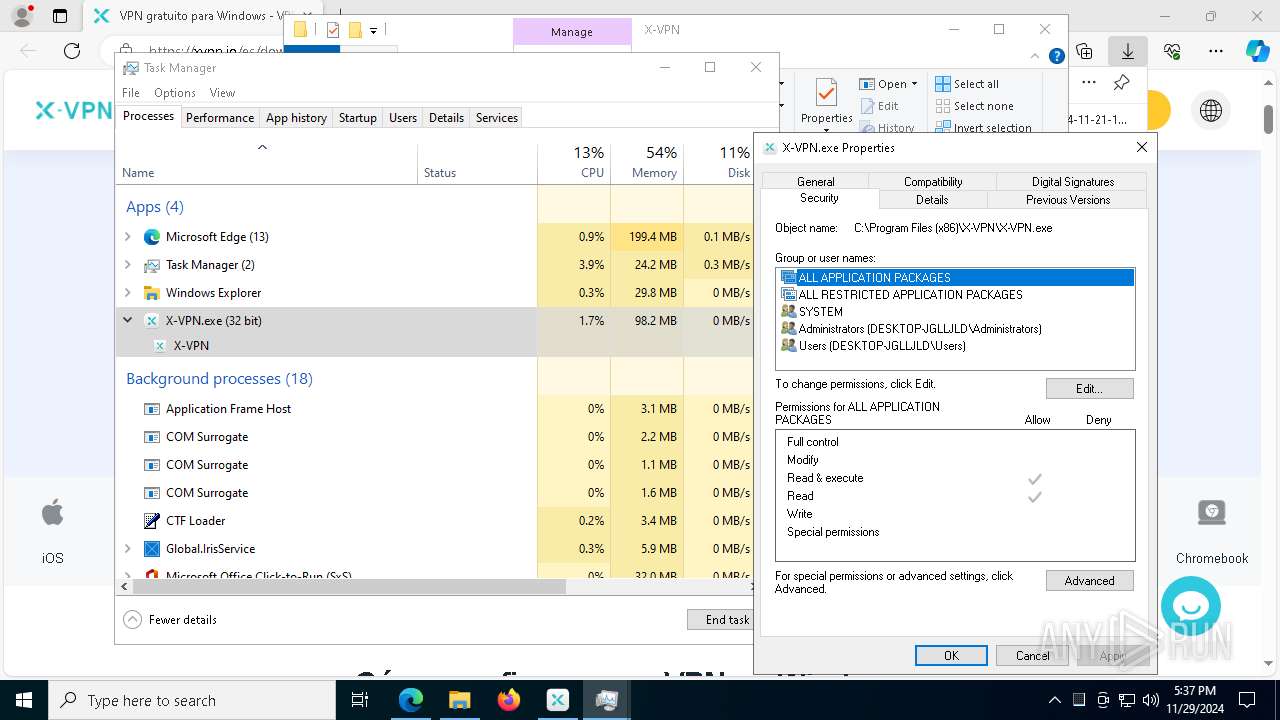Open the Services tab in Task Manager
This screenshot has width=1280, height=720.
(x=497, y=118)
